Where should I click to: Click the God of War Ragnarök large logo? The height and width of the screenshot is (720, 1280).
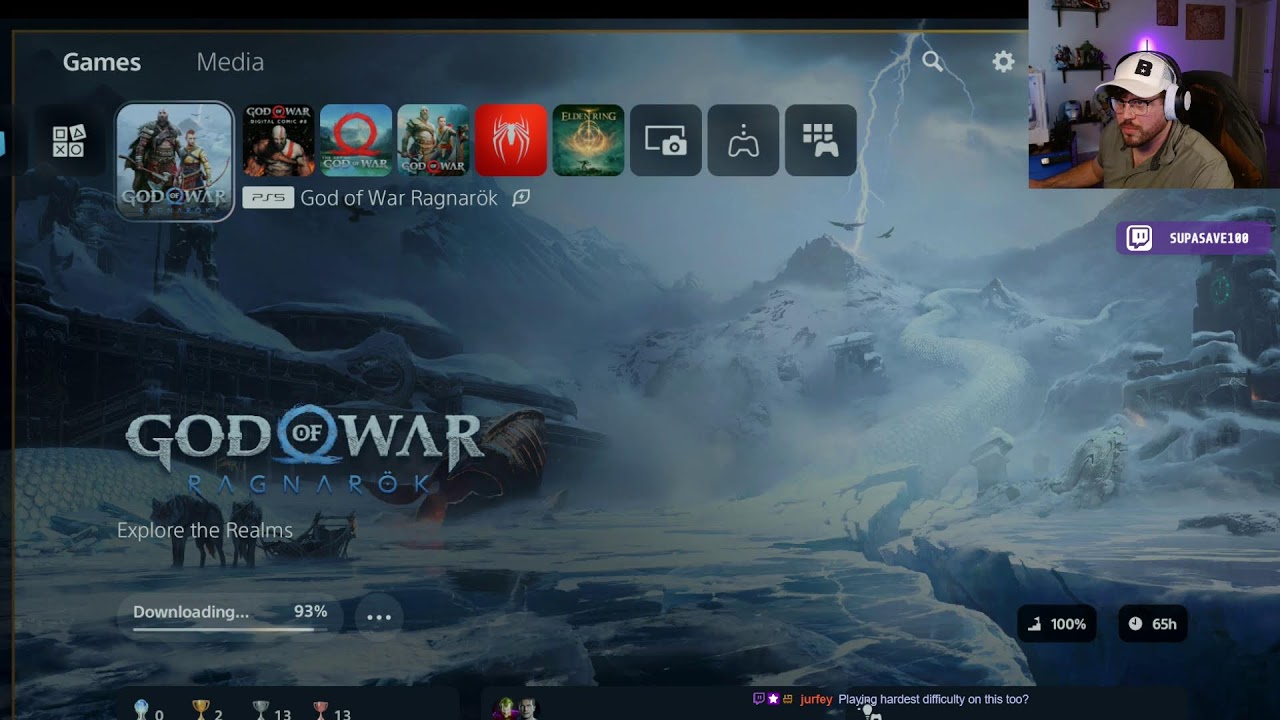pos(304,451)
